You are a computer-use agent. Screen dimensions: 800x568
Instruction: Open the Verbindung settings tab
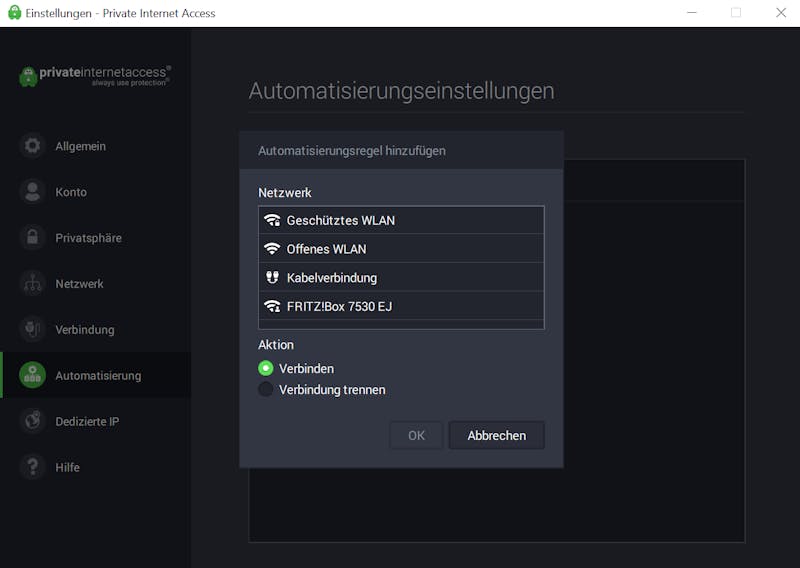pyautogui.click(x=95, y=330)
